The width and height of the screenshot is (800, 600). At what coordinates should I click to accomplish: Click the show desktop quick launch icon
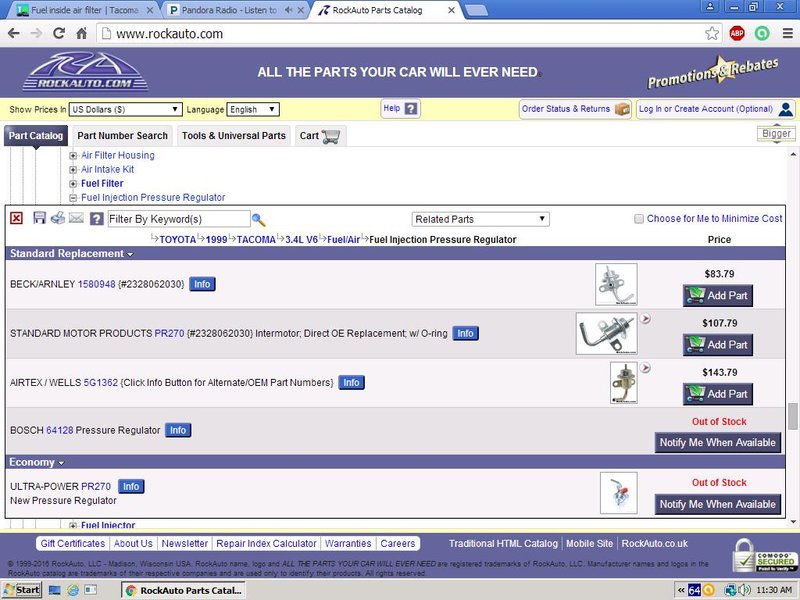click(55, 590)
